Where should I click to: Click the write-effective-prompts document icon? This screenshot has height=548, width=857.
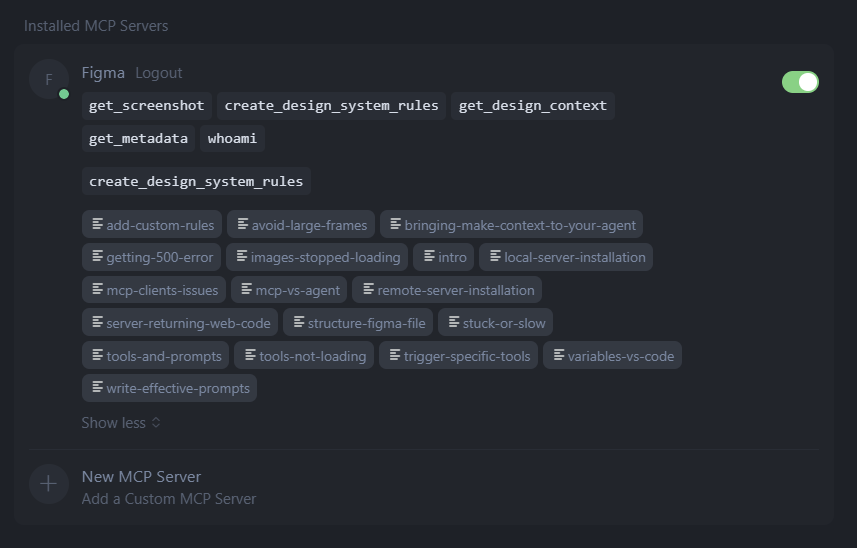click(97, 387)
